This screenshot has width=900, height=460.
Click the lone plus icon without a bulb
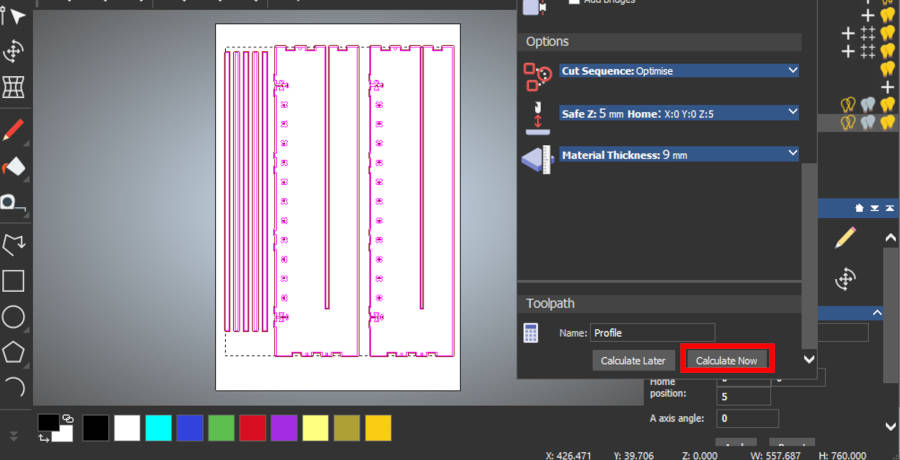[x=887, y=88]
